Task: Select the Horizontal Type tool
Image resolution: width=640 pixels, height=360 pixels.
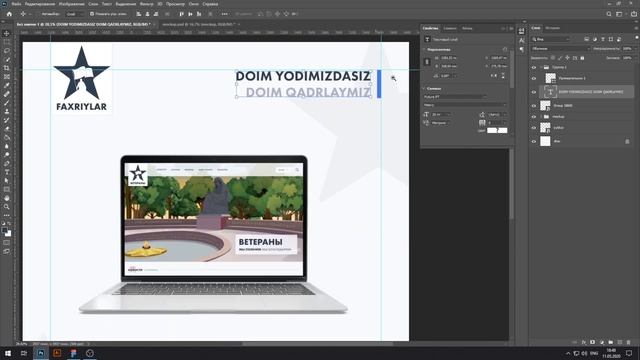Action: click(x=7, y=172)
